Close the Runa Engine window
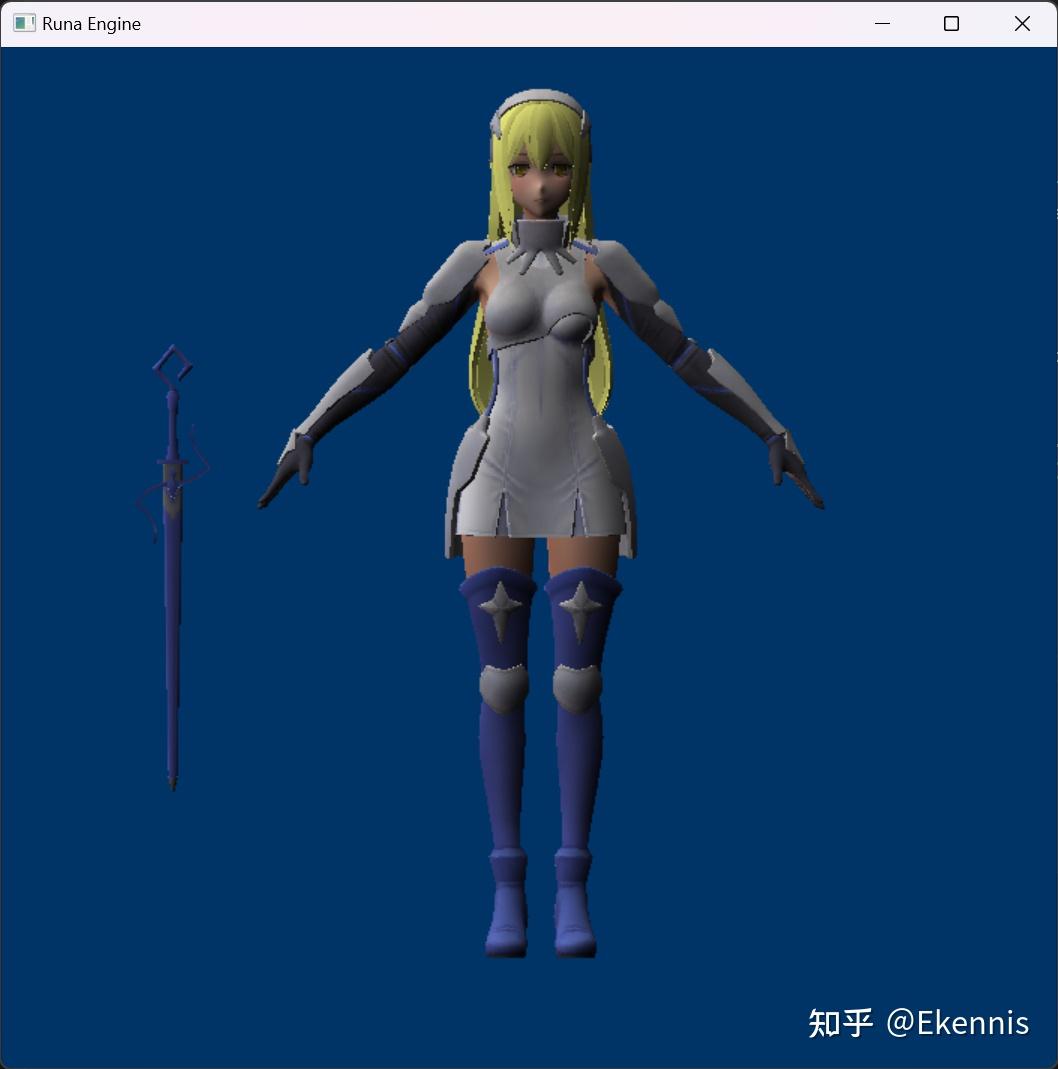 pos(1022,23)
